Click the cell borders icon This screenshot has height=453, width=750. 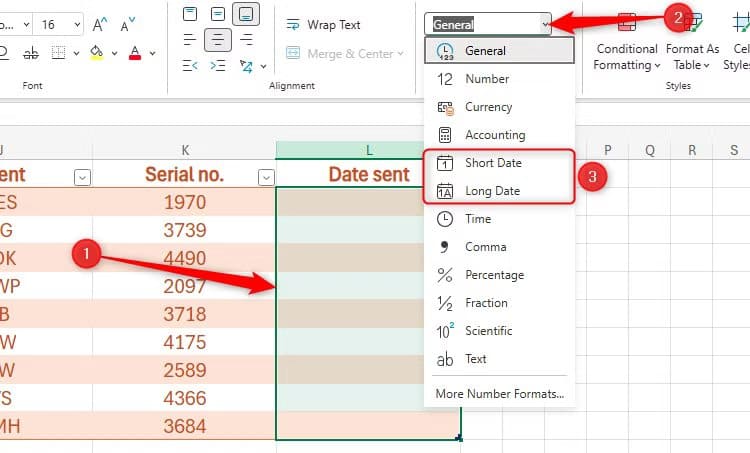[58, 53]
